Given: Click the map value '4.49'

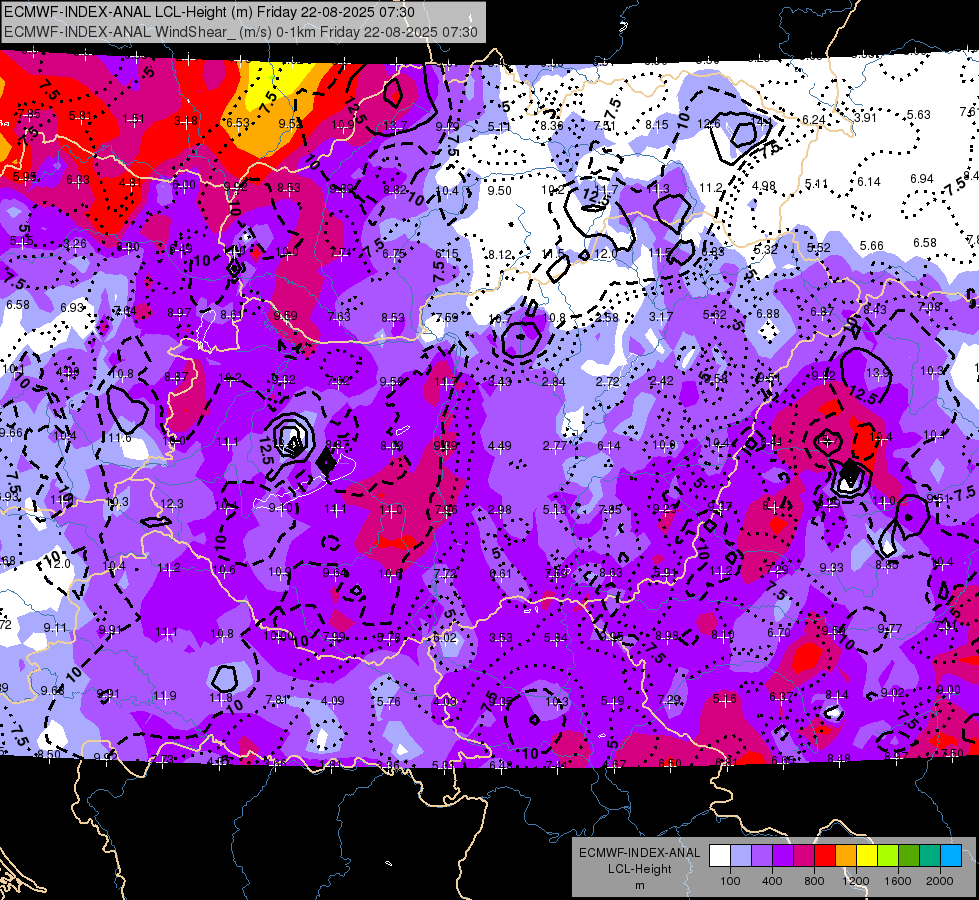Looking at the screenshot, I should [x=499, y=445].
